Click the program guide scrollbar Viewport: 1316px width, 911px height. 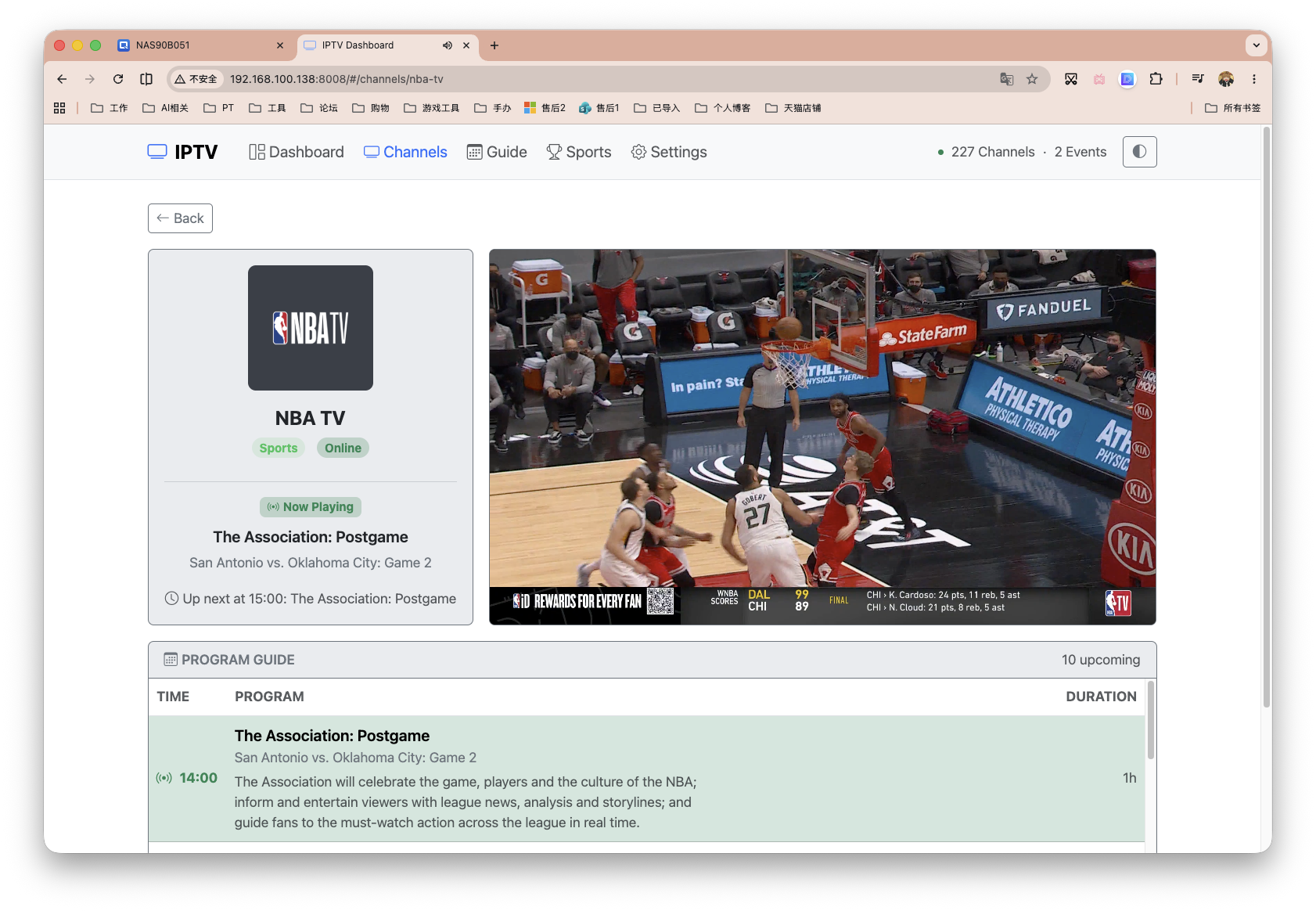[x=1150, y=720]
